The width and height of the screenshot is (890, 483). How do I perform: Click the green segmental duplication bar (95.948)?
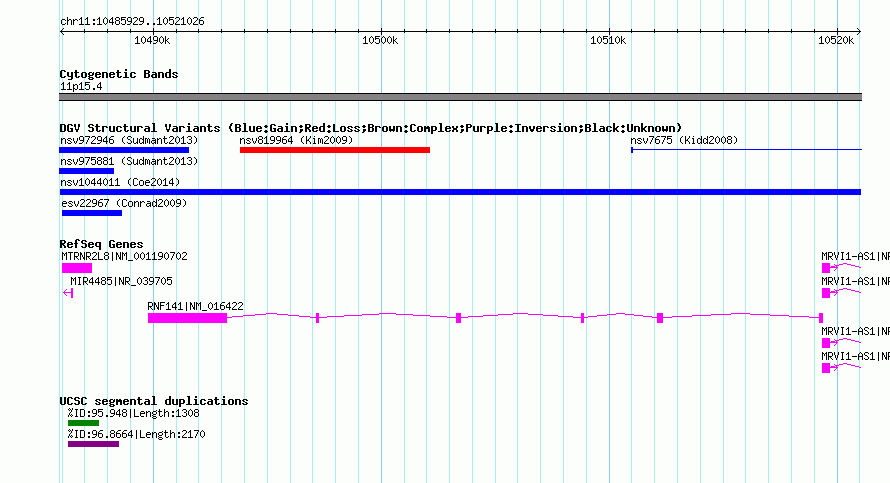pyautogui.click(x=83, y=423)
